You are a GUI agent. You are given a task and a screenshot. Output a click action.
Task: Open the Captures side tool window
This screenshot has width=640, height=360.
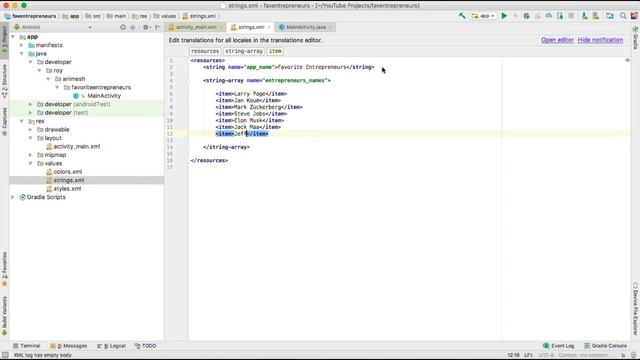[4, 121]
